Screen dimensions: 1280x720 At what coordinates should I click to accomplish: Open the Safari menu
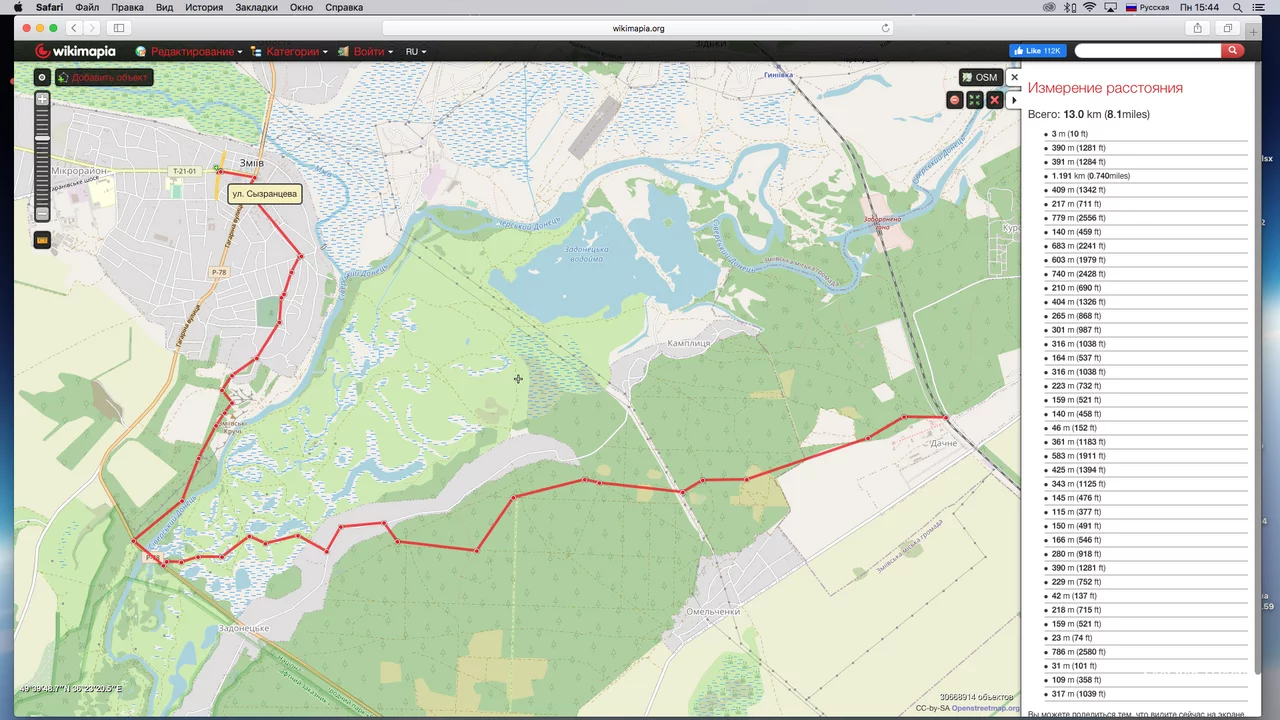click(49, 7)
